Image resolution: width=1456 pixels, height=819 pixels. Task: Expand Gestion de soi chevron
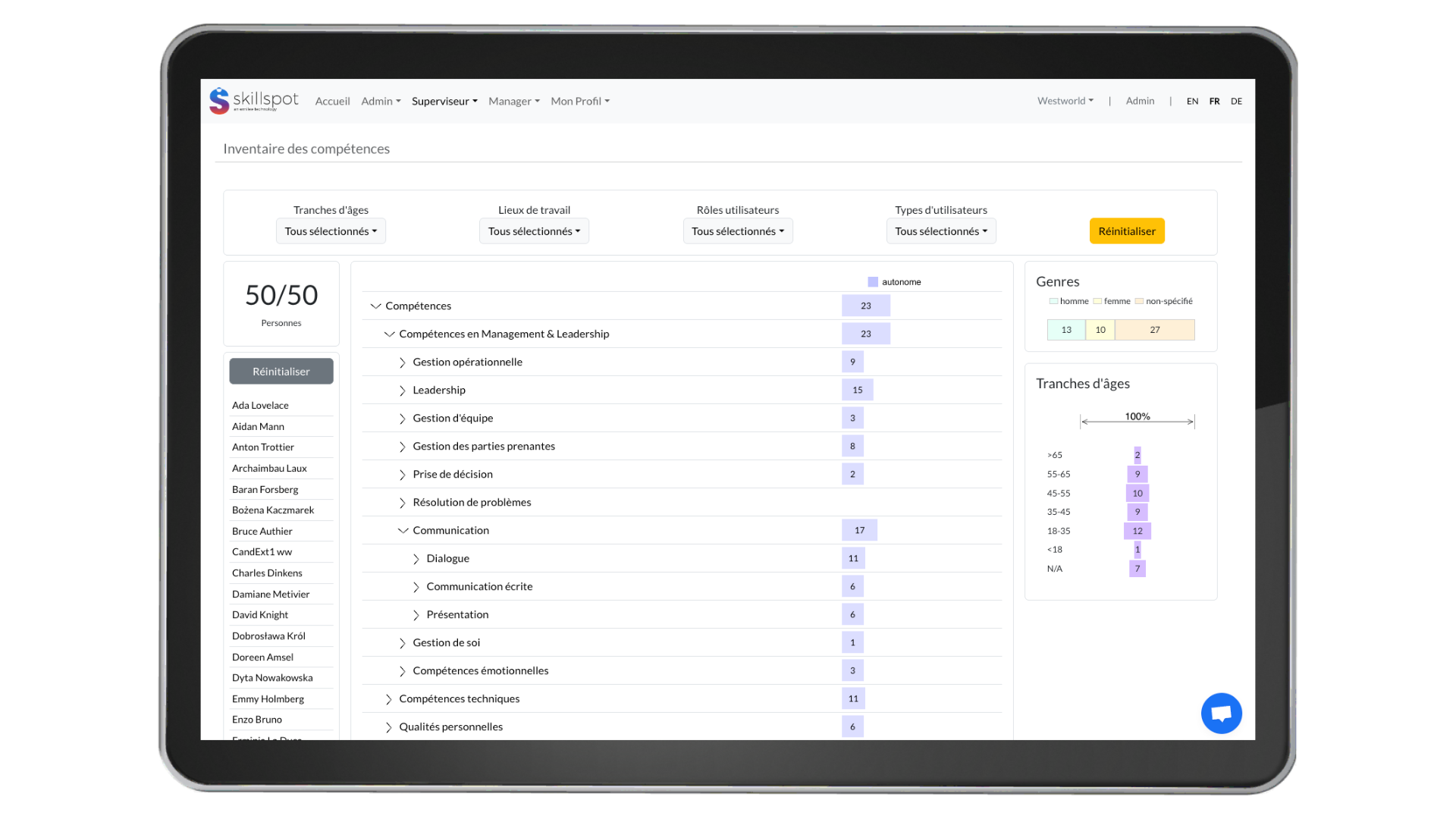coord(403,643)
